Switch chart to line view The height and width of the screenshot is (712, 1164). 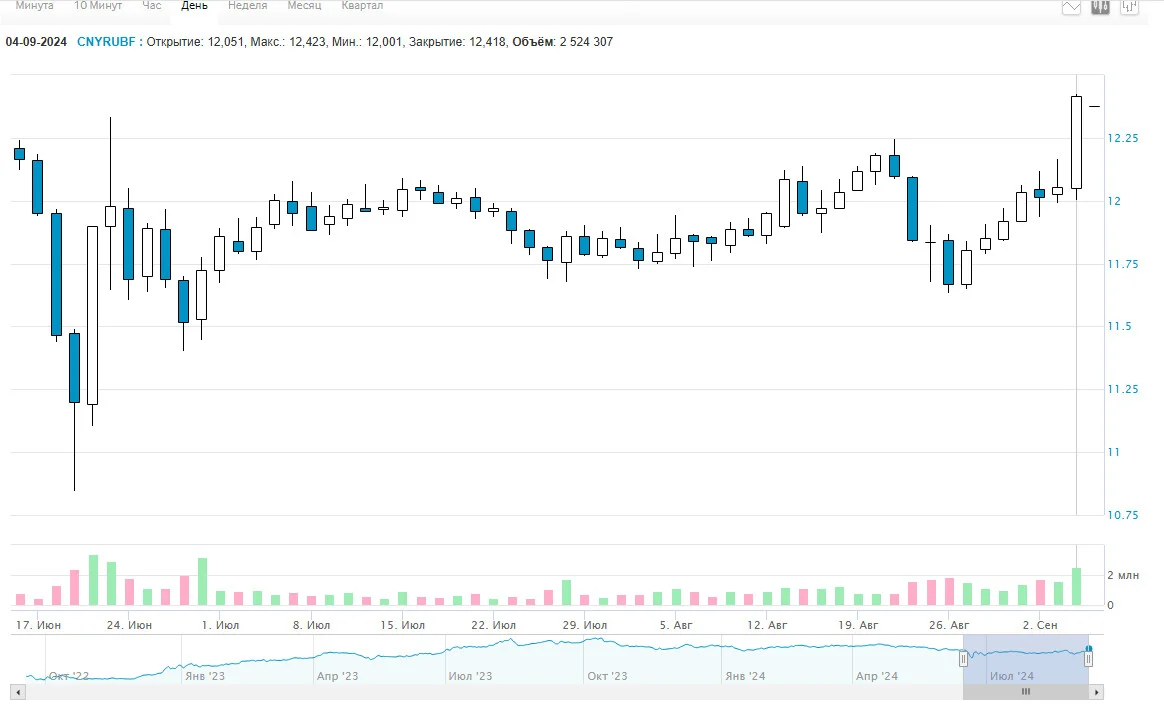pyautogui.click(x=1070, y=7)
